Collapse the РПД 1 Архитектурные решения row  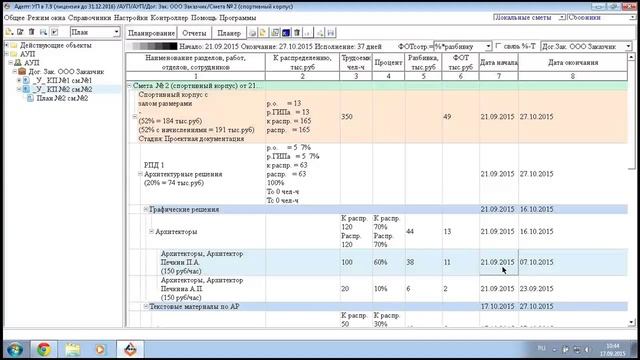[140, 174]
